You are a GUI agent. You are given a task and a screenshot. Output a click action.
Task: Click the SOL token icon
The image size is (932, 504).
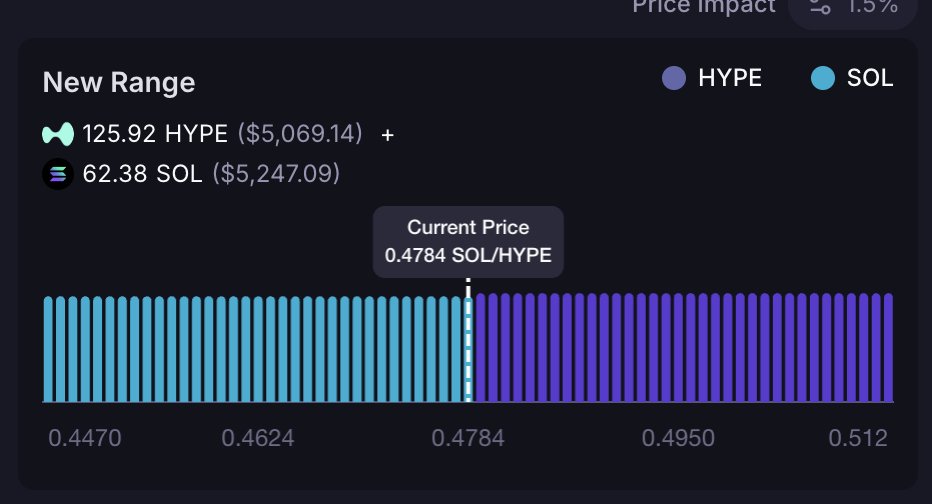pos(59,175)
